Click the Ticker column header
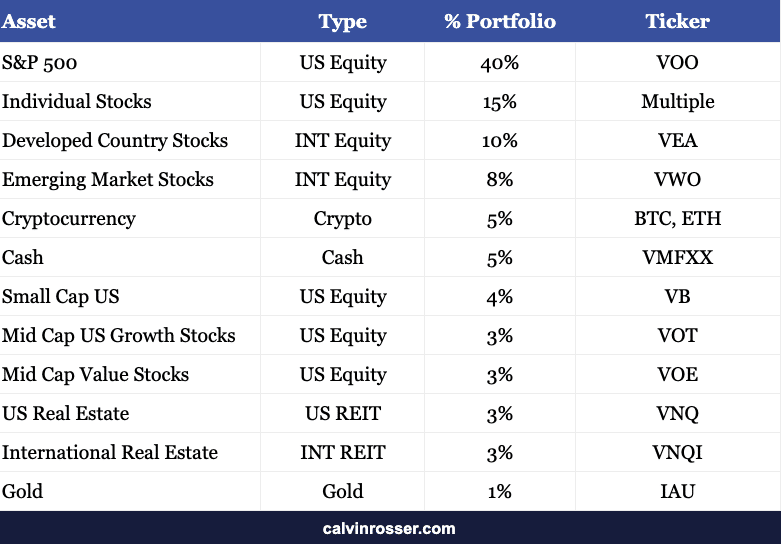 click(677, 21)
